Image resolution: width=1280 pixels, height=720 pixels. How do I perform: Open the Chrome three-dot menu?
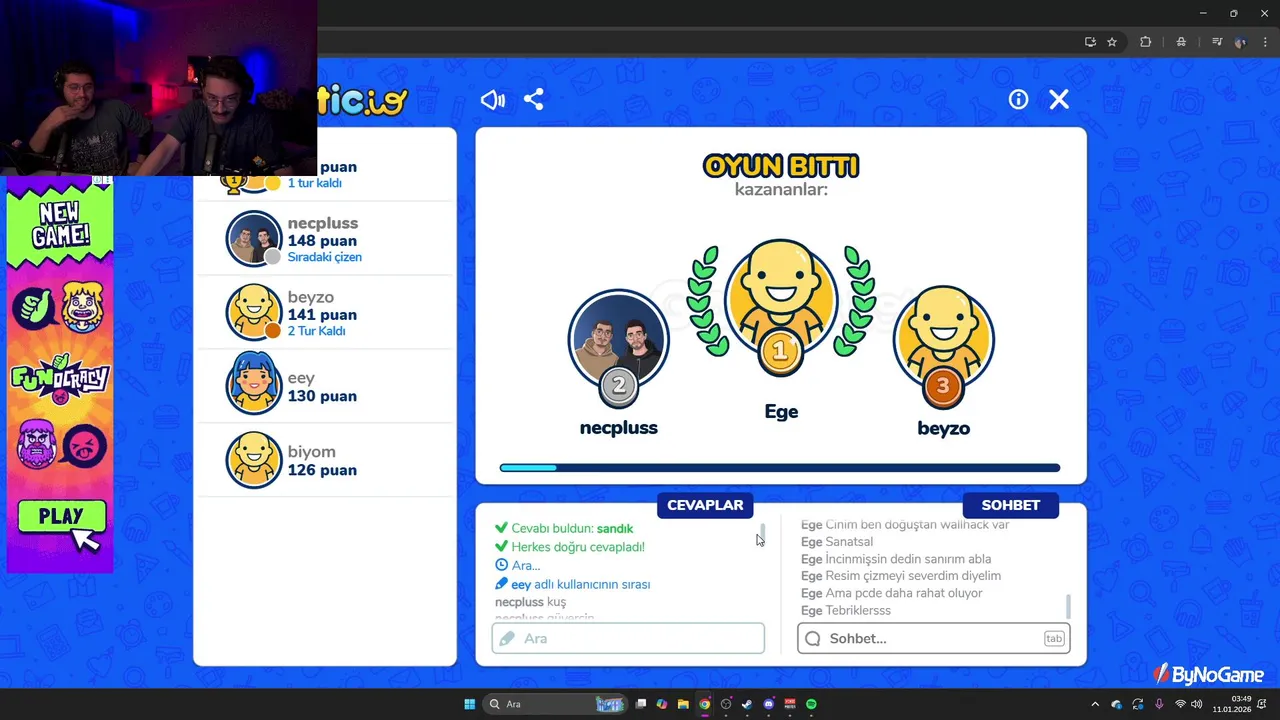click(1265, 42)
